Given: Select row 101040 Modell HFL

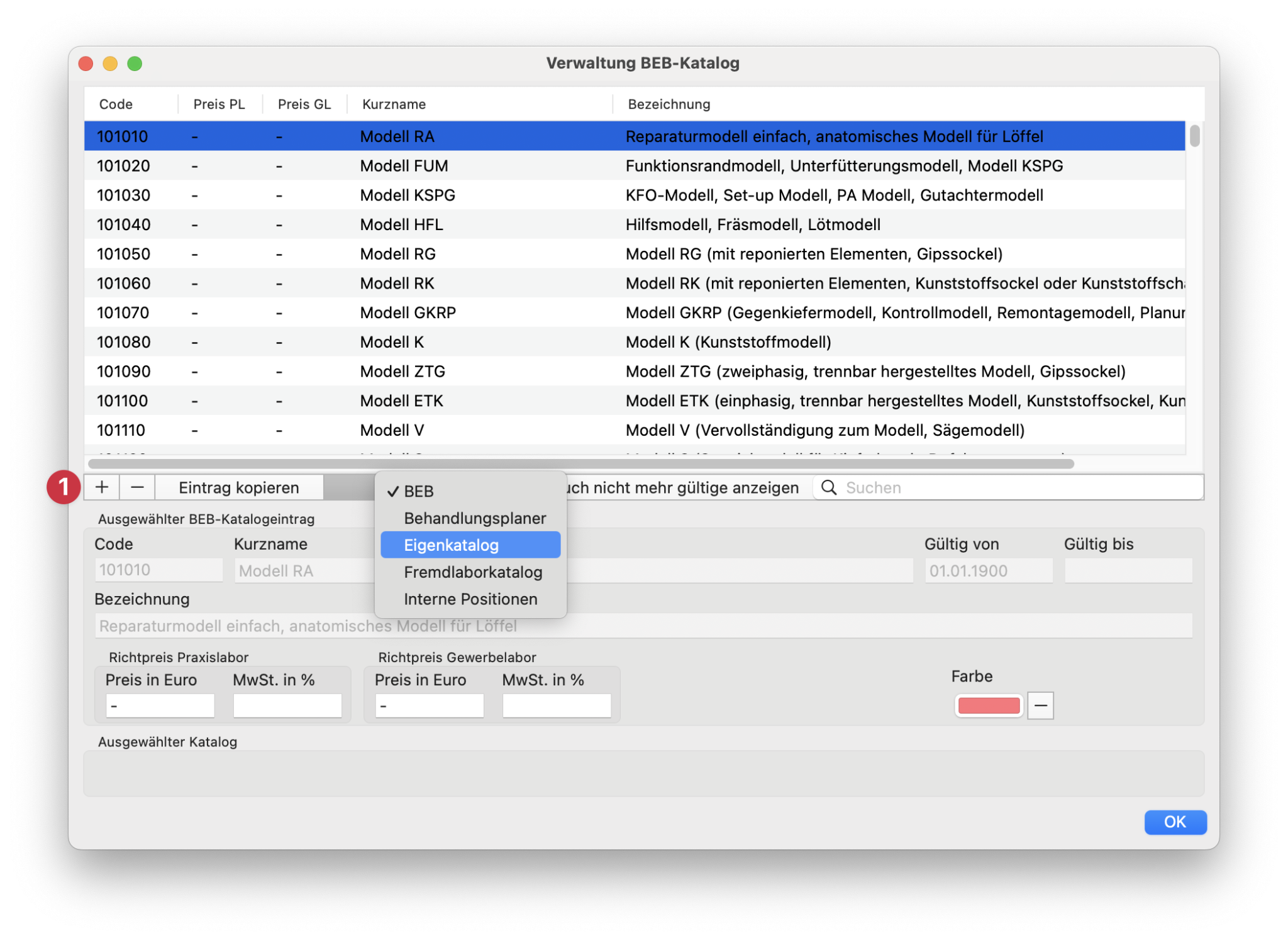Looking at the screenshot, I should 635,224.
